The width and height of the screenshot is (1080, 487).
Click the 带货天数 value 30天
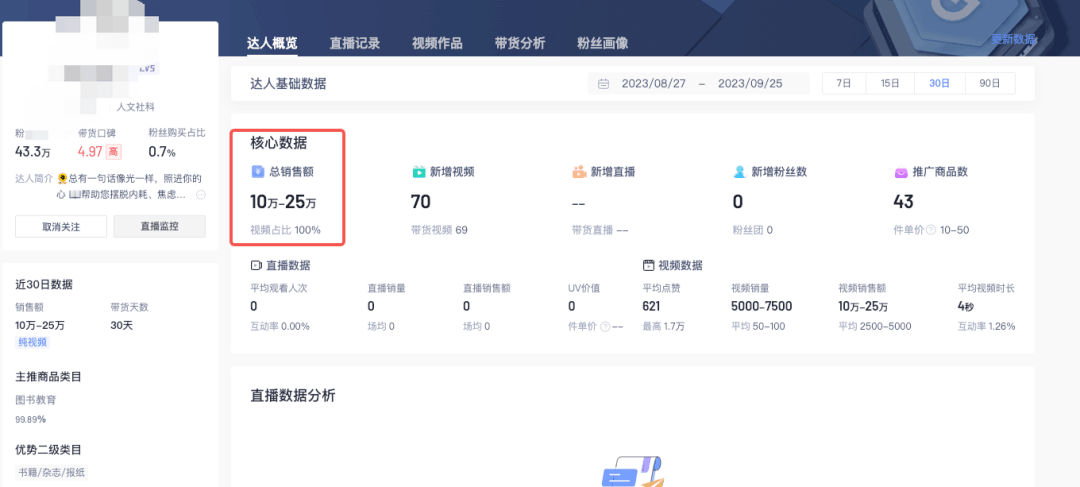tap(121, 325)
